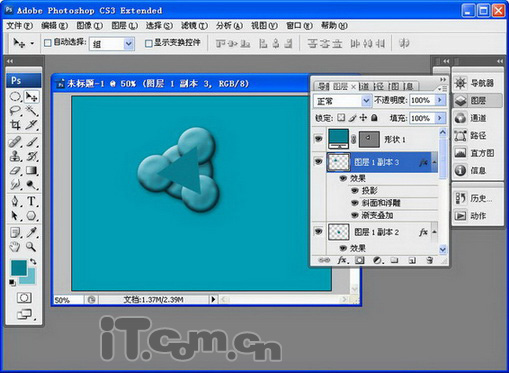Hide the 图层 1 副本 2 layer
The image size is (509, 373).
(x=319, y=231)
